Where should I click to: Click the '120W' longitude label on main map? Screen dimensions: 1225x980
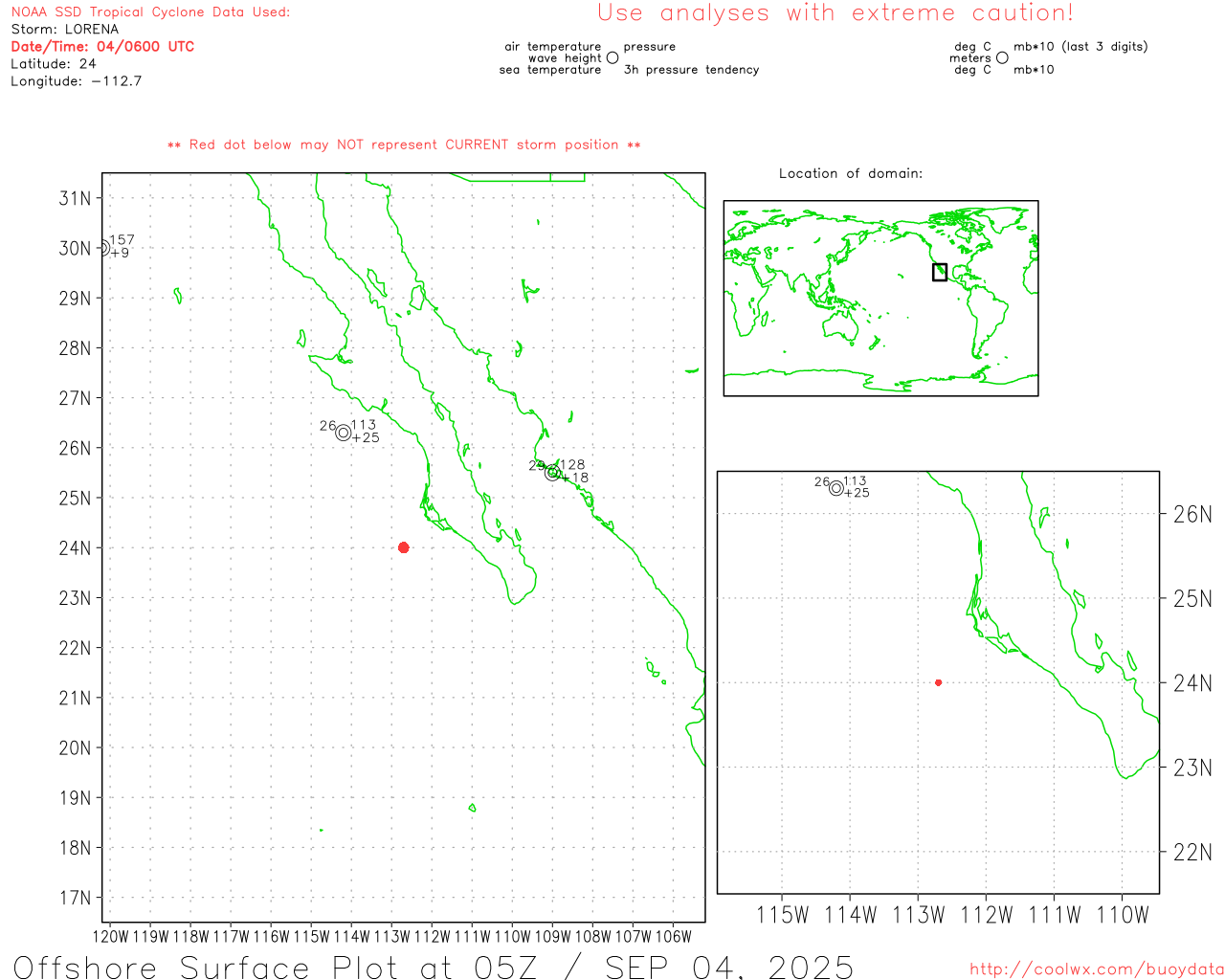click(x=110, y=937)
